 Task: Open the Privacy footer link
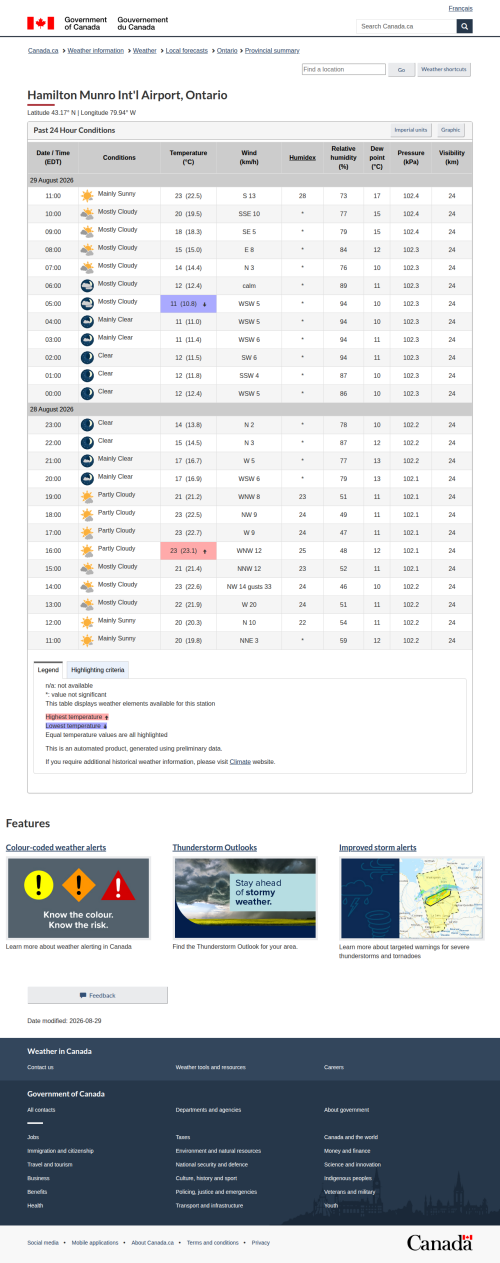point(261,1242)
